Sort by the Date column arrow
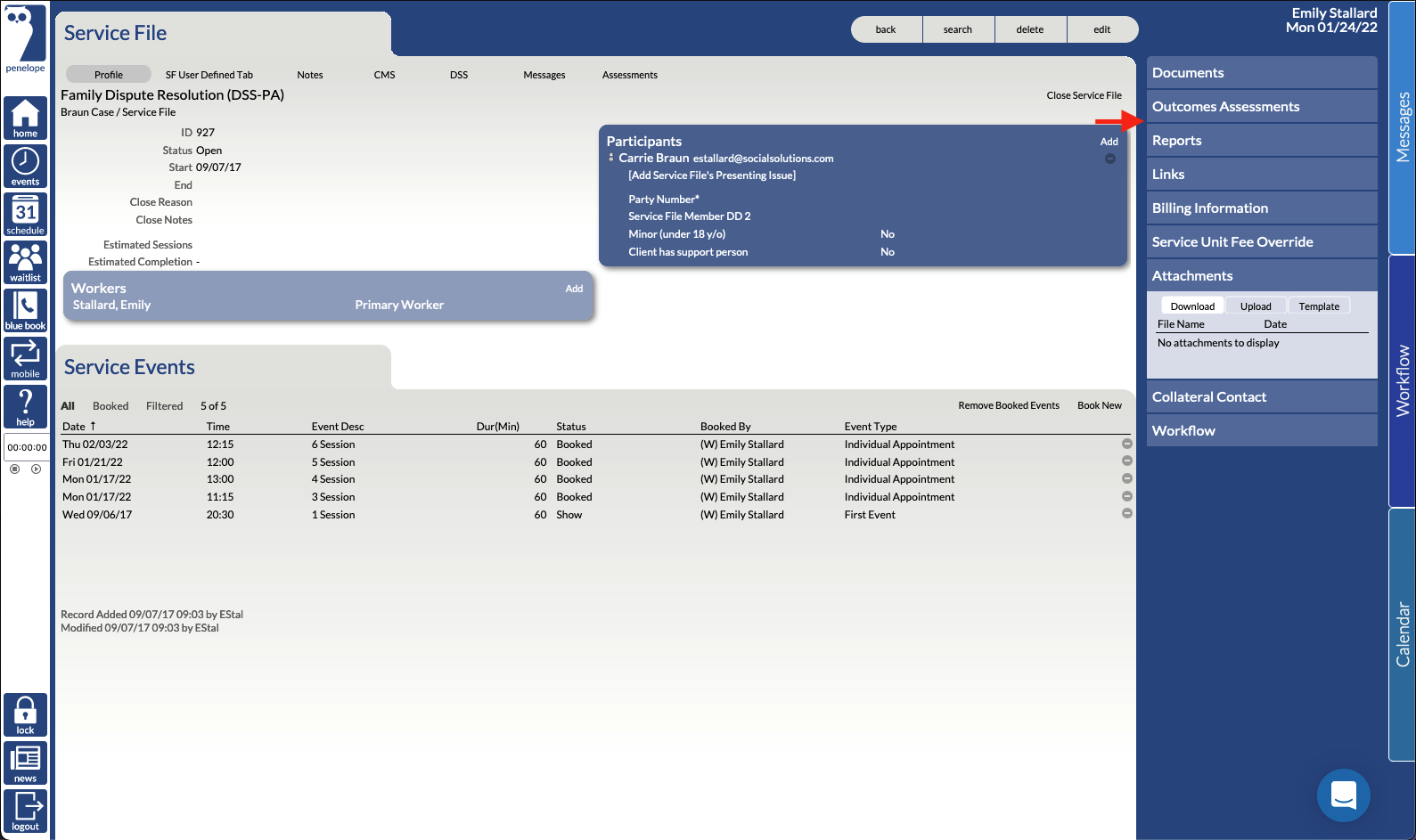 [93, 426]
